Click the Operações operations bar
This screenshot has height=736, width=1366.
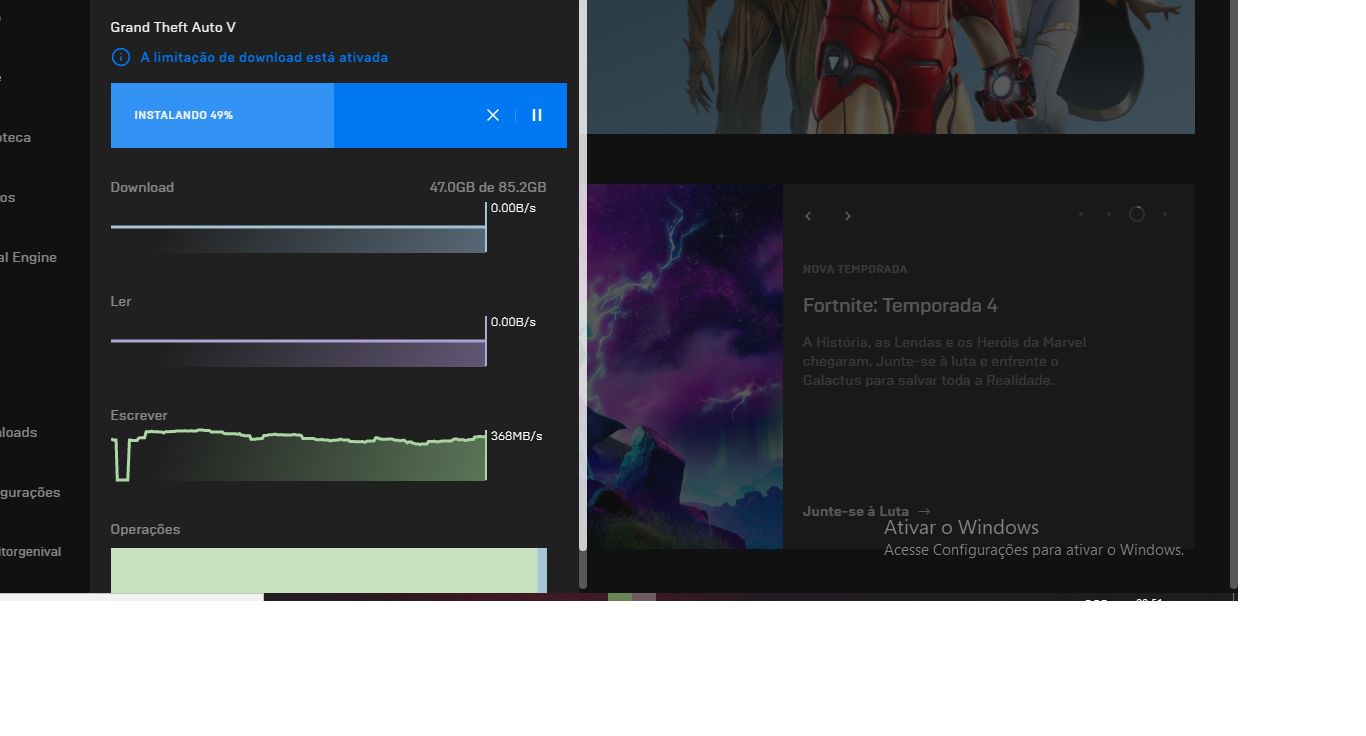click(329, 570)
